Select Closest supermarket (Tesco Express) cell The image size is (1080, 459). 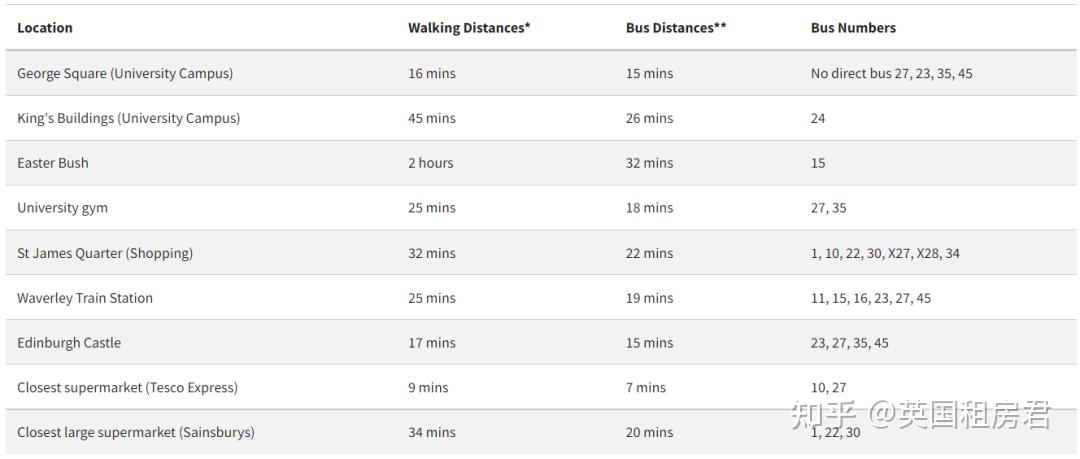tap(127, 387)
